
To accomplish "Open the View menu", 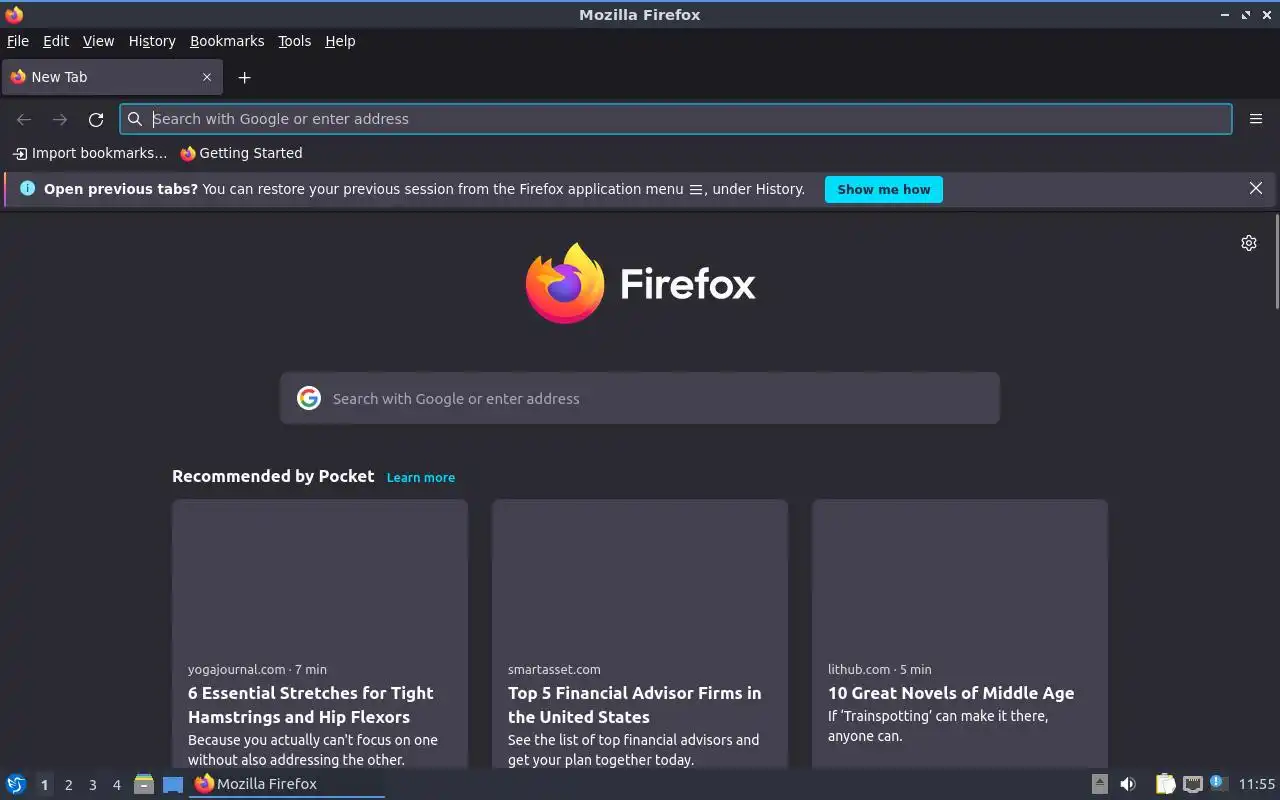I will [x=98, y=41].
